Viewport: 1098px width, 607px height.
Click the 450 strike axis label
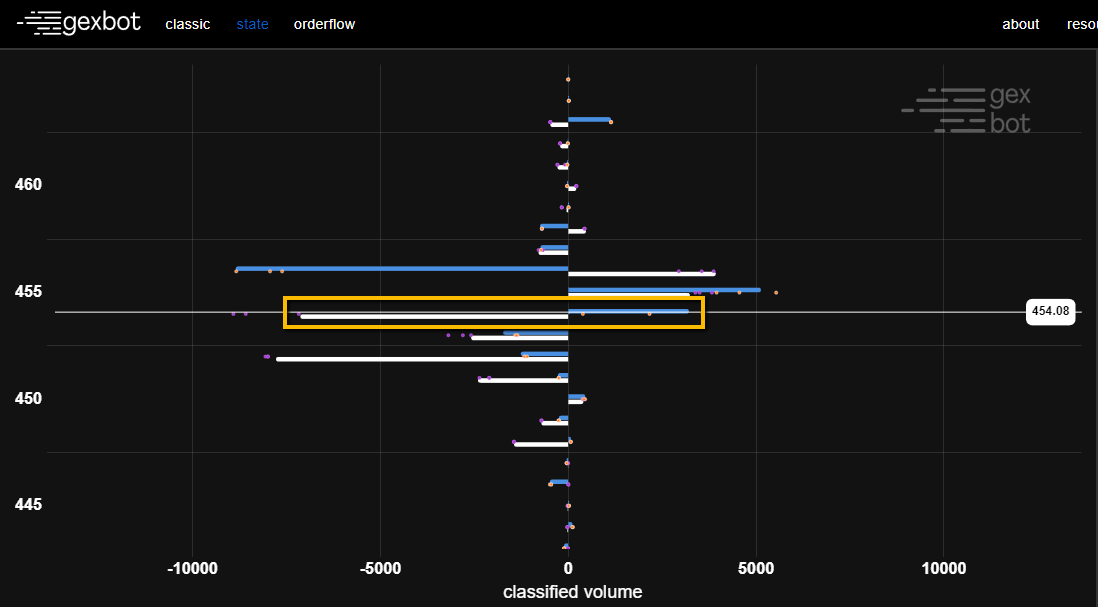coord(29,398)
